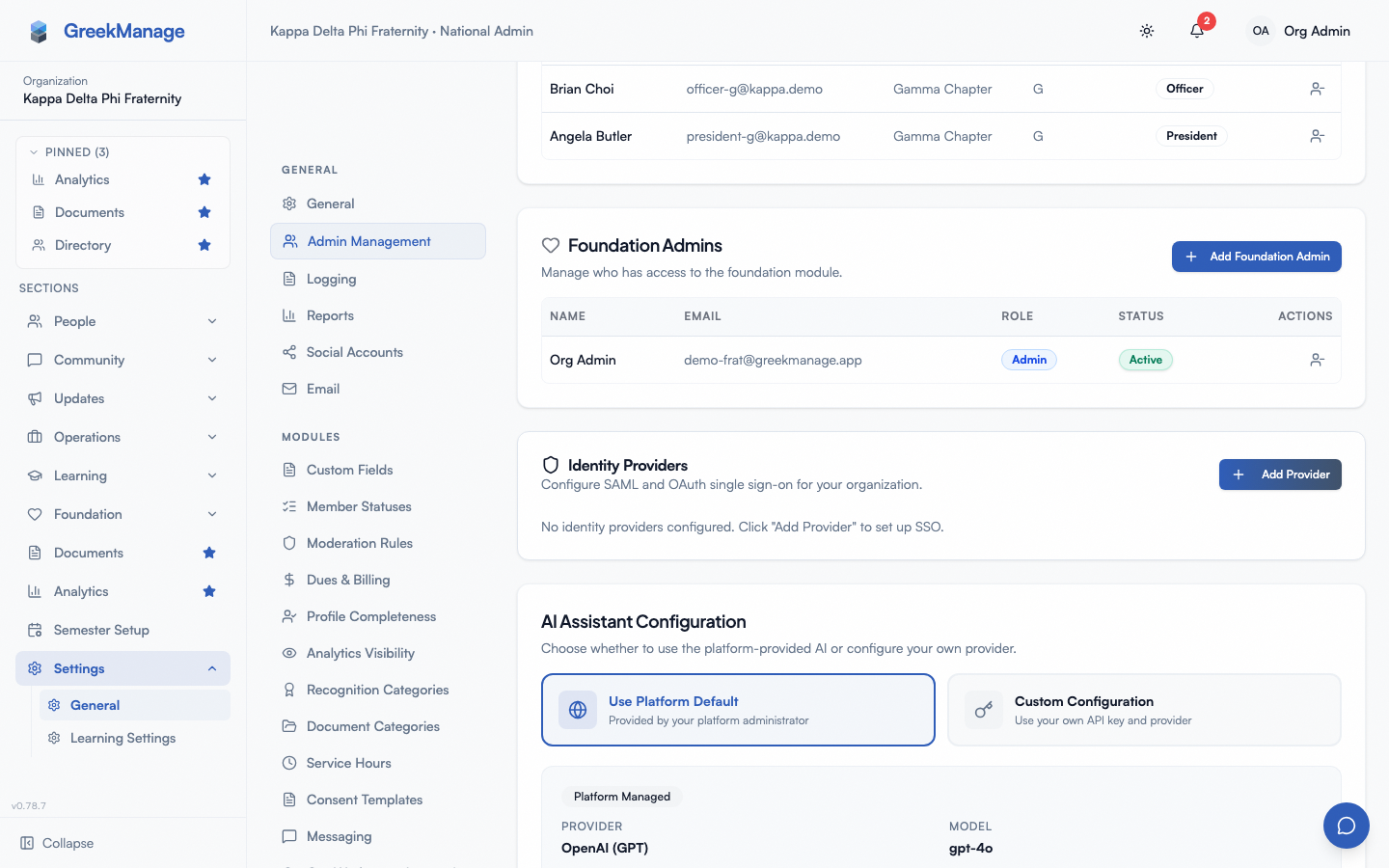The height and width of the screenshot is (868, 1389).
Task: Toggle the star on Analytics section item
Action: click(209, 591)
